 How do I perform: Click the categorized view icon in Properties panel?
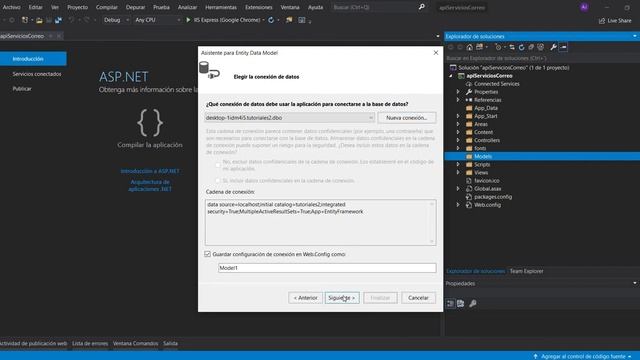coord(450,303)
